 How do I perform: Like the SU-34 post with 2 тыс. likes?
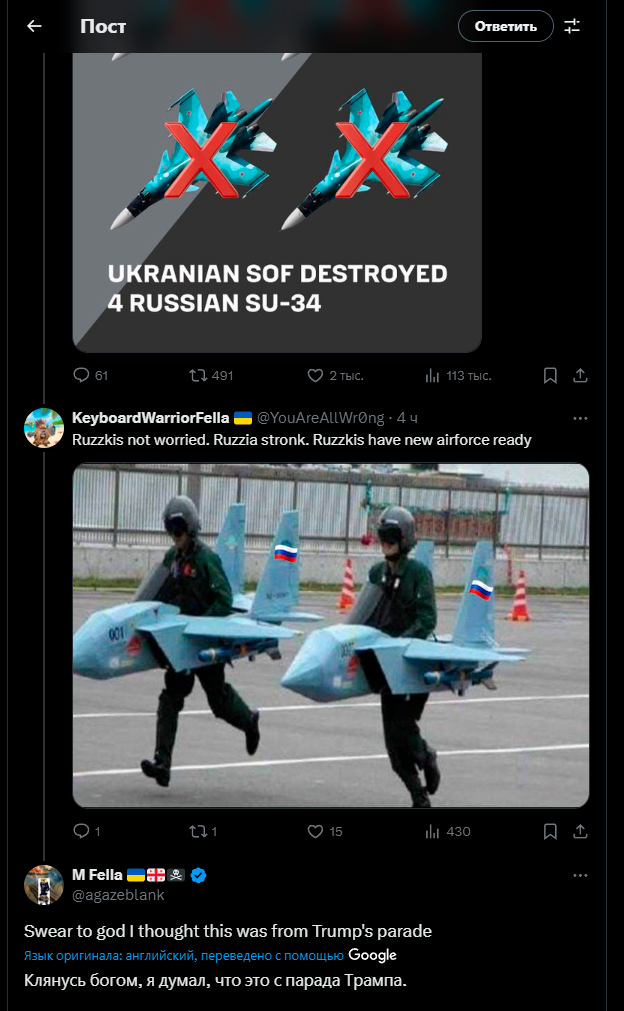click(335, 375)
